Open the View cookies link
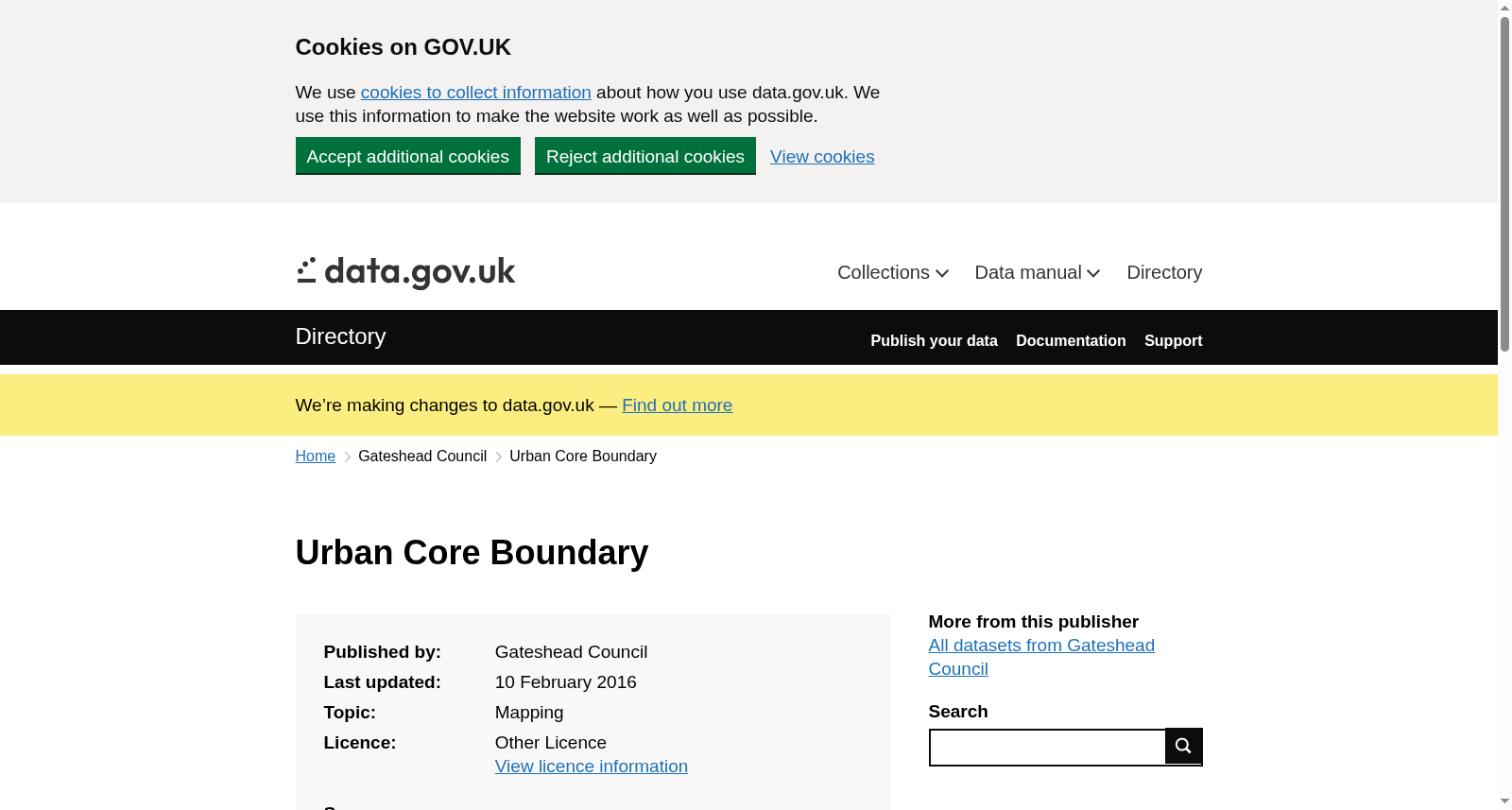 click(x=822, y=157)
